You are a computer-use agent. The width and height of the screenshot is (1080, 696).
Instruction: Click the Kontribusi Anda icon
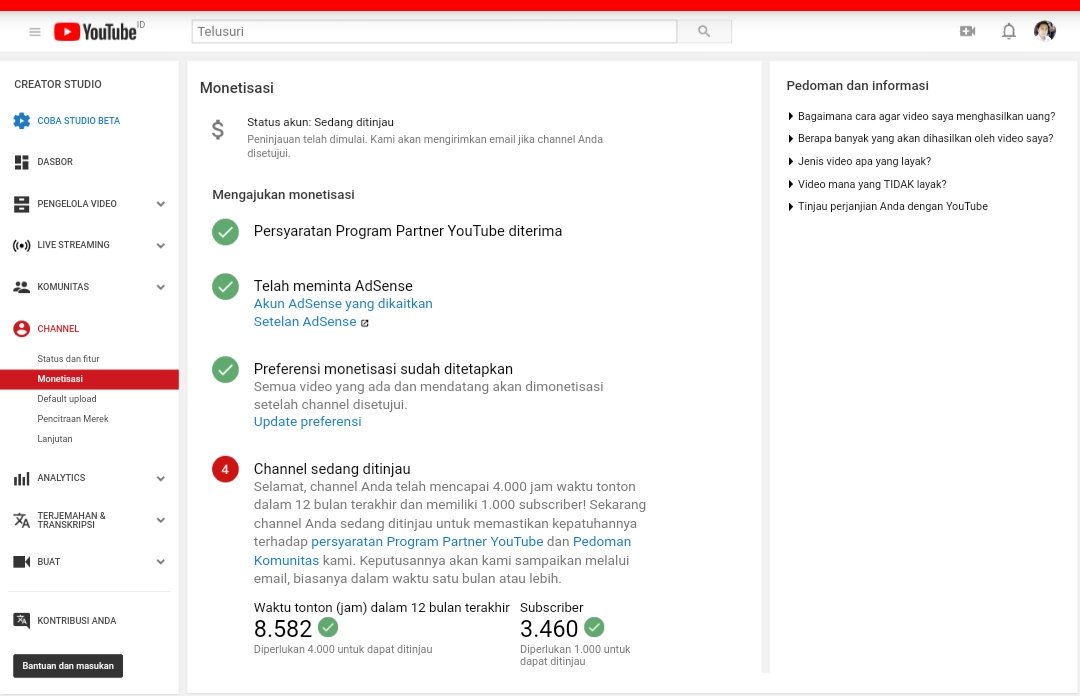[21, 620]
